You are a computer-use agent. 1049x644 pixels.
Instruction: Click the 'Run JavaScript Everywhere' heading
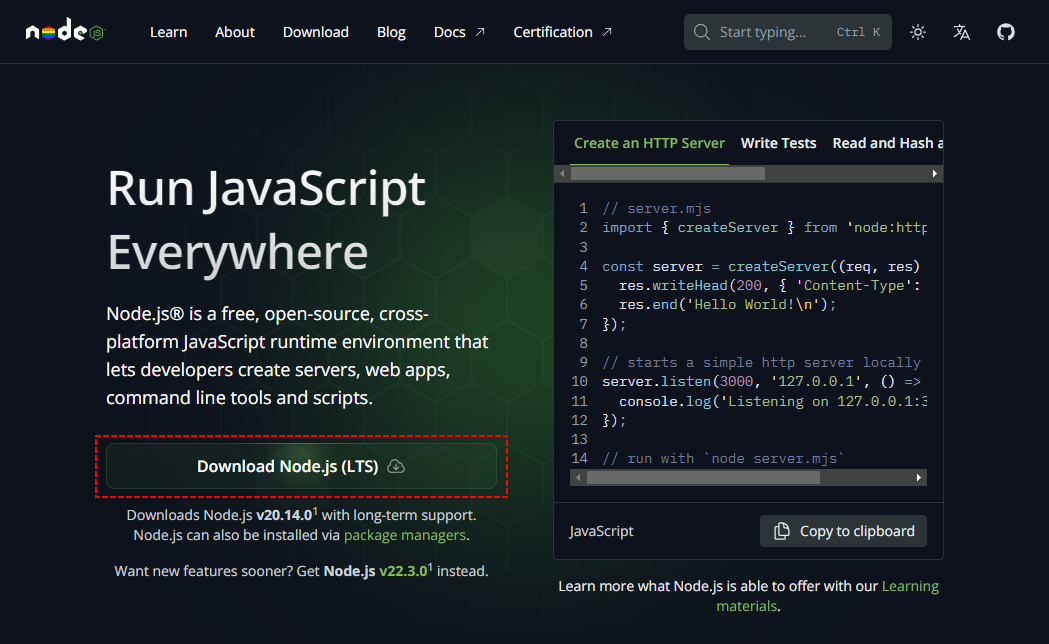point(266,220)
